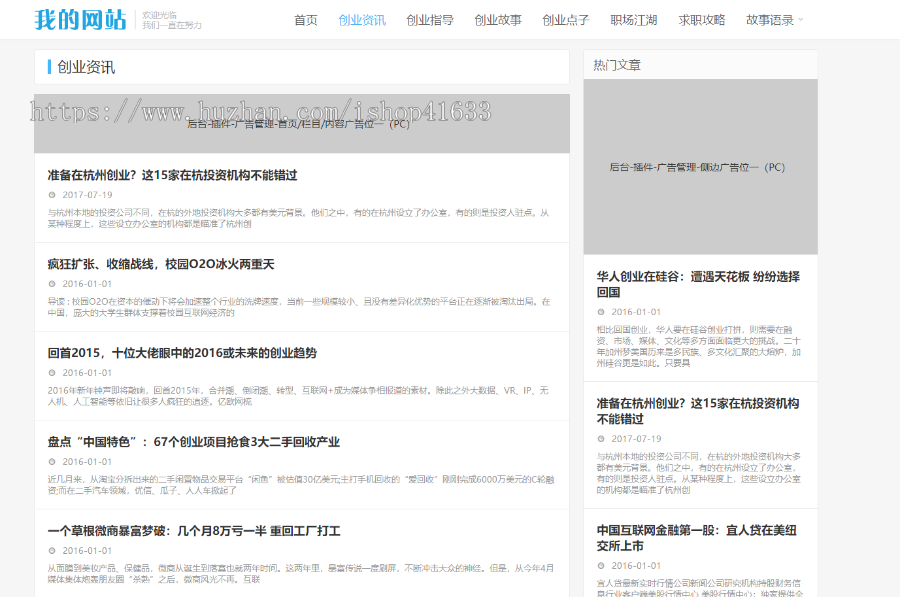
Task: Click the top banner ad placeholder 首页/栏目/内容广告位一
Action: coord(302,123)
